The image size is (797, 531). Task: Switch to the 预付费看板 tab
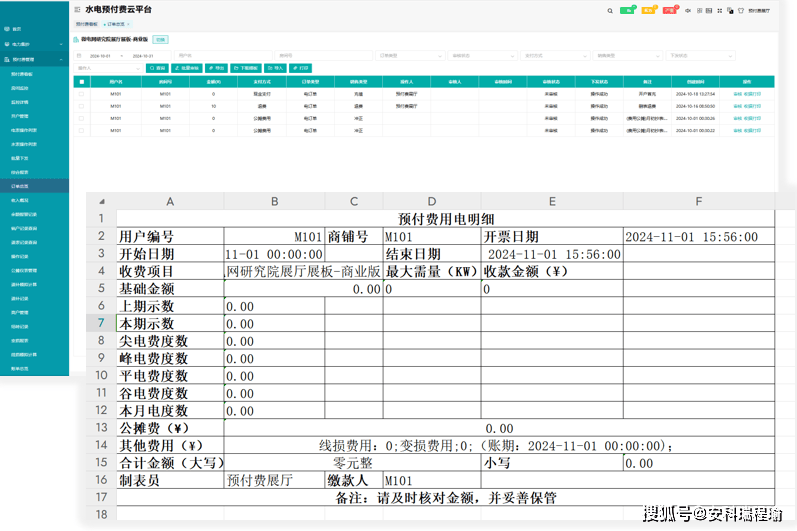(87, 22)
